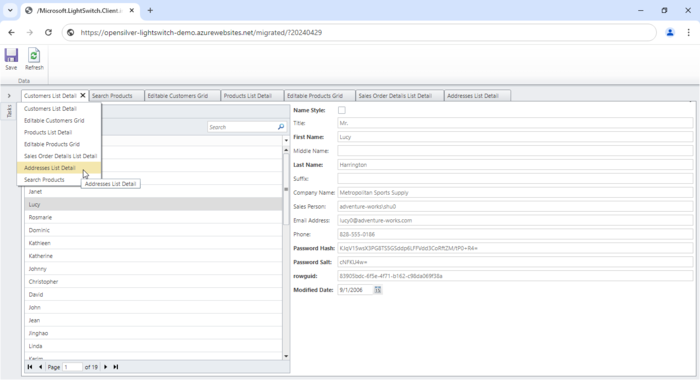Image resolution: width=700 pixels, height=380 pixels.
Task: Click the Sales Person field
Action: (515, 207)
